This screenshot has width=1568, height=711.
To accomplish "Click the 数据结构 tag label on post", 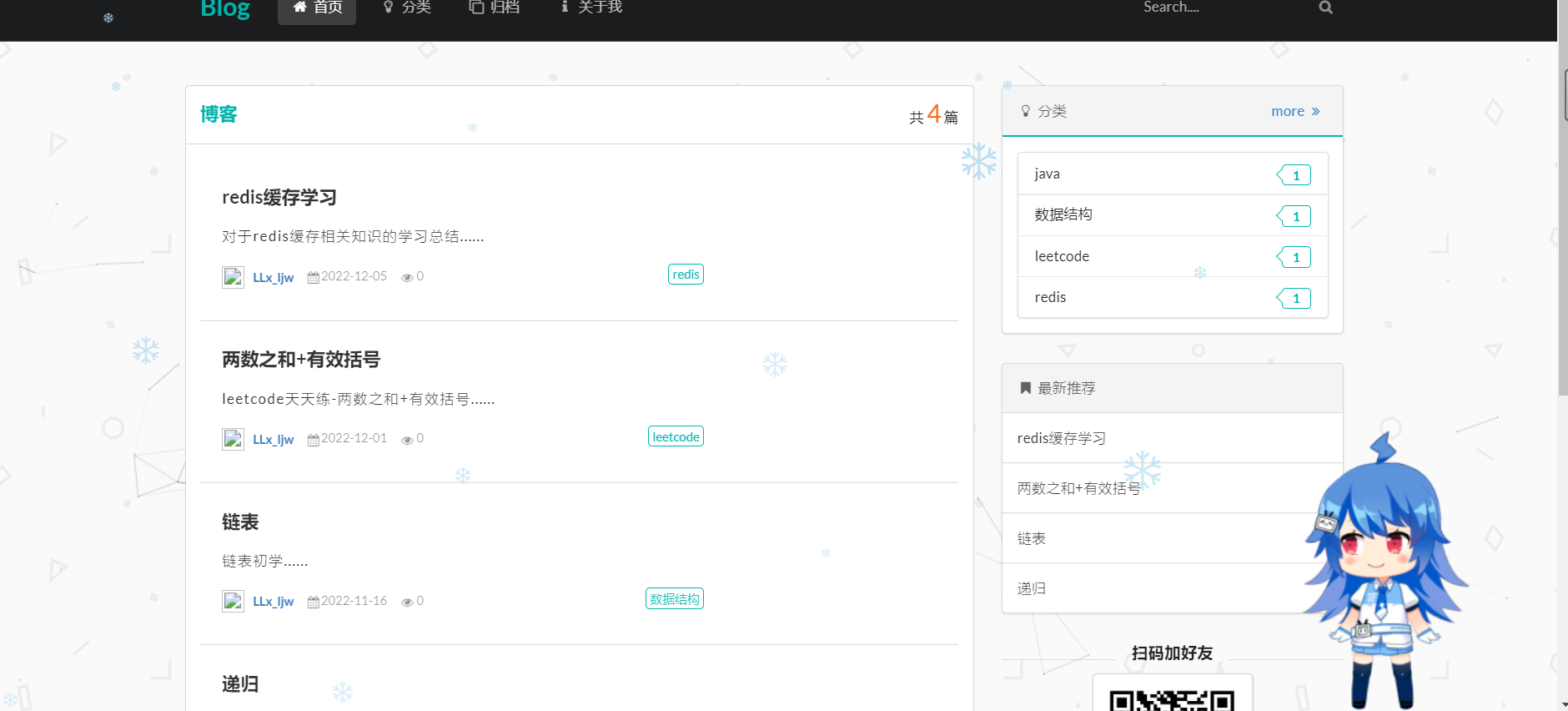I will [x=675, y=599].
